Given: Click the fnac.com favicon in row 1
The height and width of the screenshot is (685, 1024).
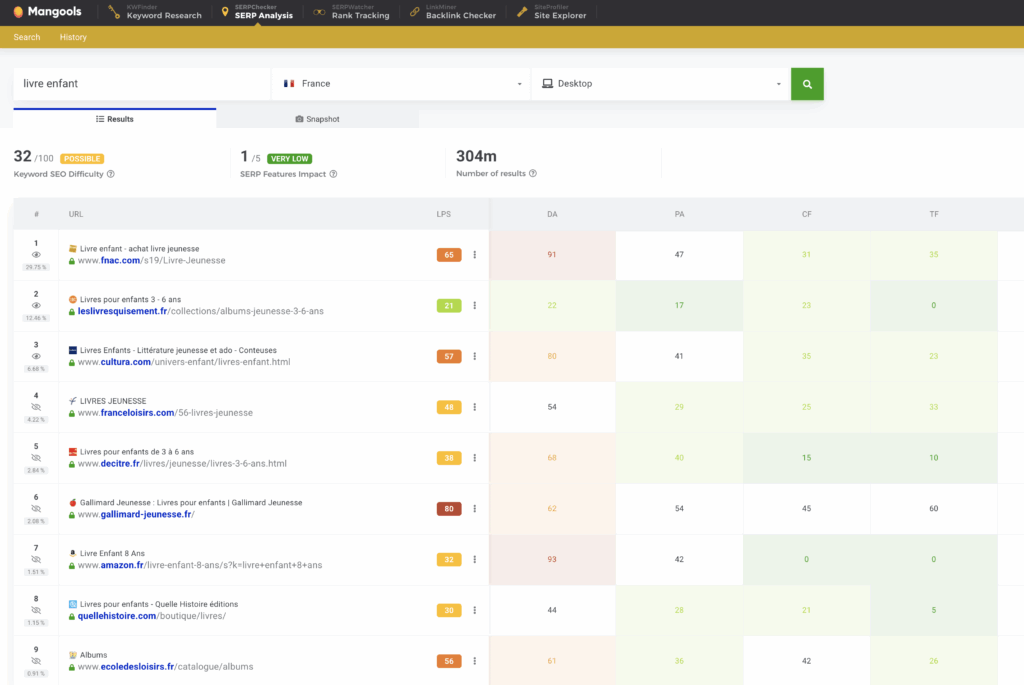Looking at the screenshot, I should click(72, 249).
